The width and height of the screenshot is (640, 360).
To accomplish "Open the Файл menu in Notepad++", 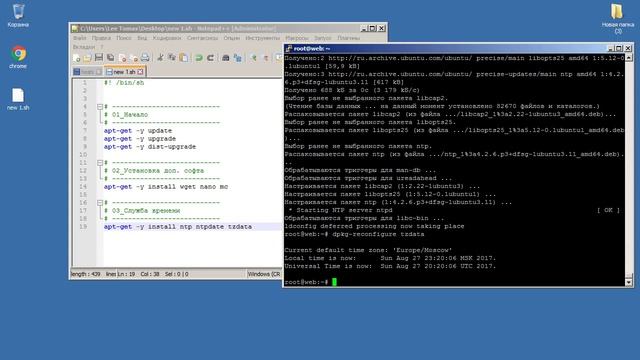I will tap(80, 38).
